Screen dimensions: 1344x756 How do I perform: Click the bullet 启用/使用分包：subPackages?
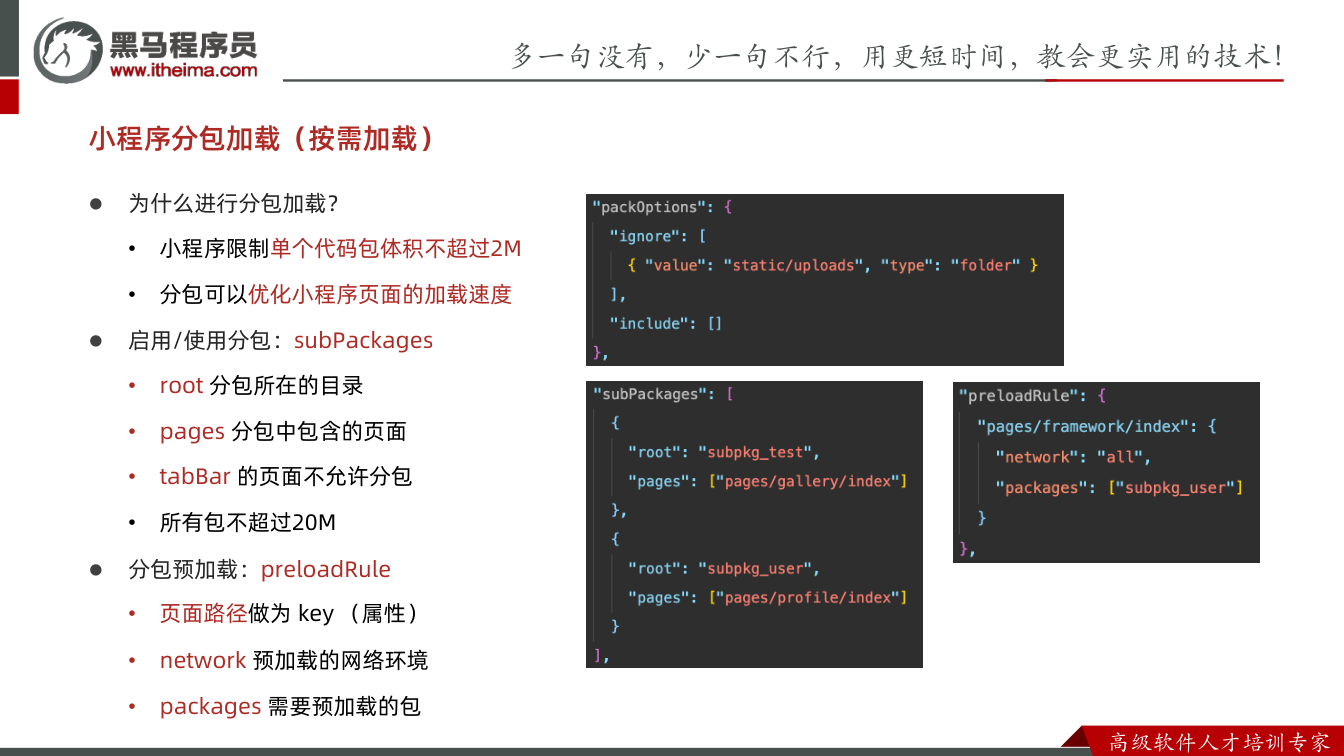[x=280, y=340]
